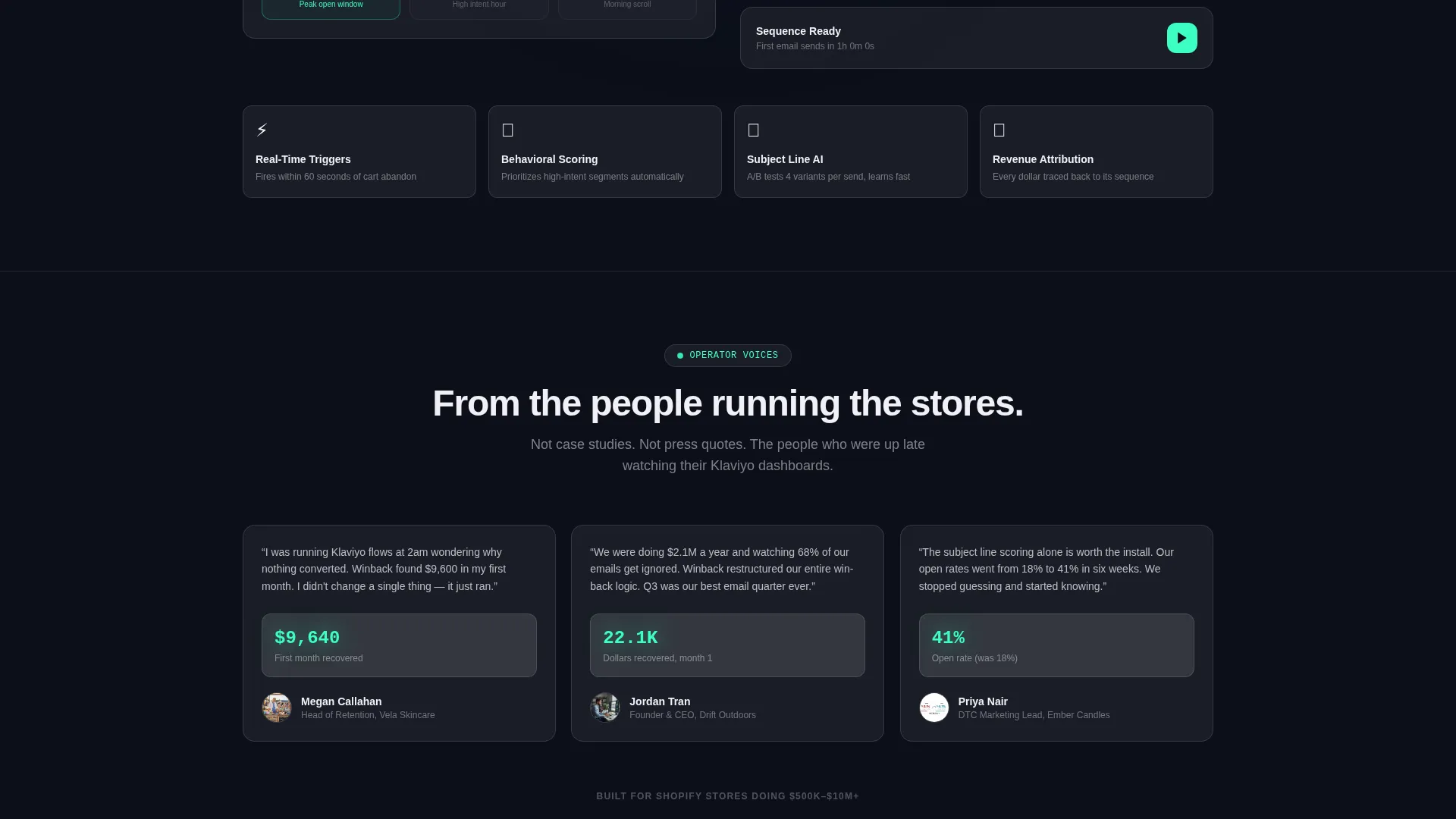Click Priya Nair's subject line scoring quote
This screenshot has width=1456, height=819.
click(x=1046, y=570)
